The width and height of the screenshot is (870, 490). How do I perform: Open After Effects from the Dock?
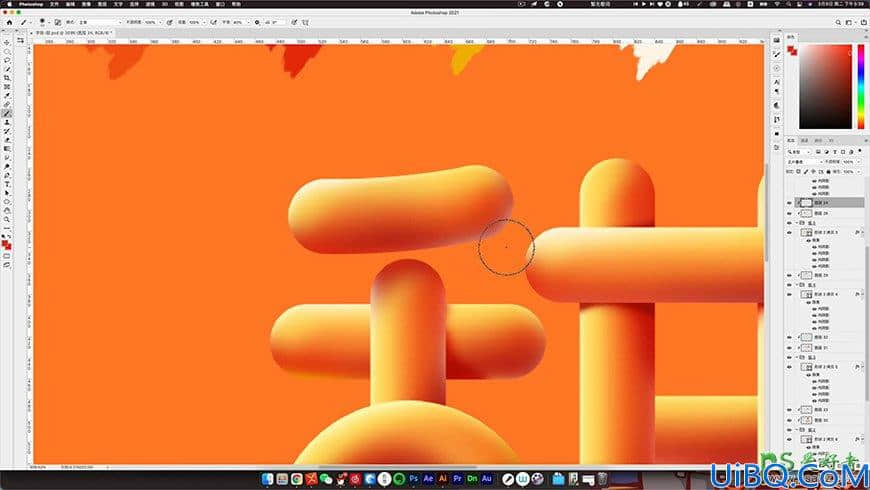pos(428,478)
